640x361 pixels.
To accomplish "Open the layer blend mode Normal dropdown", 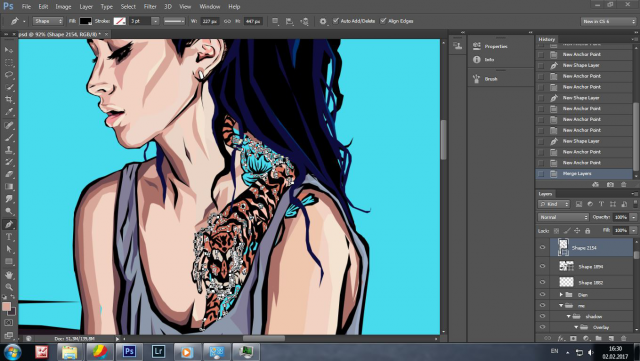I will pos(563,217).
